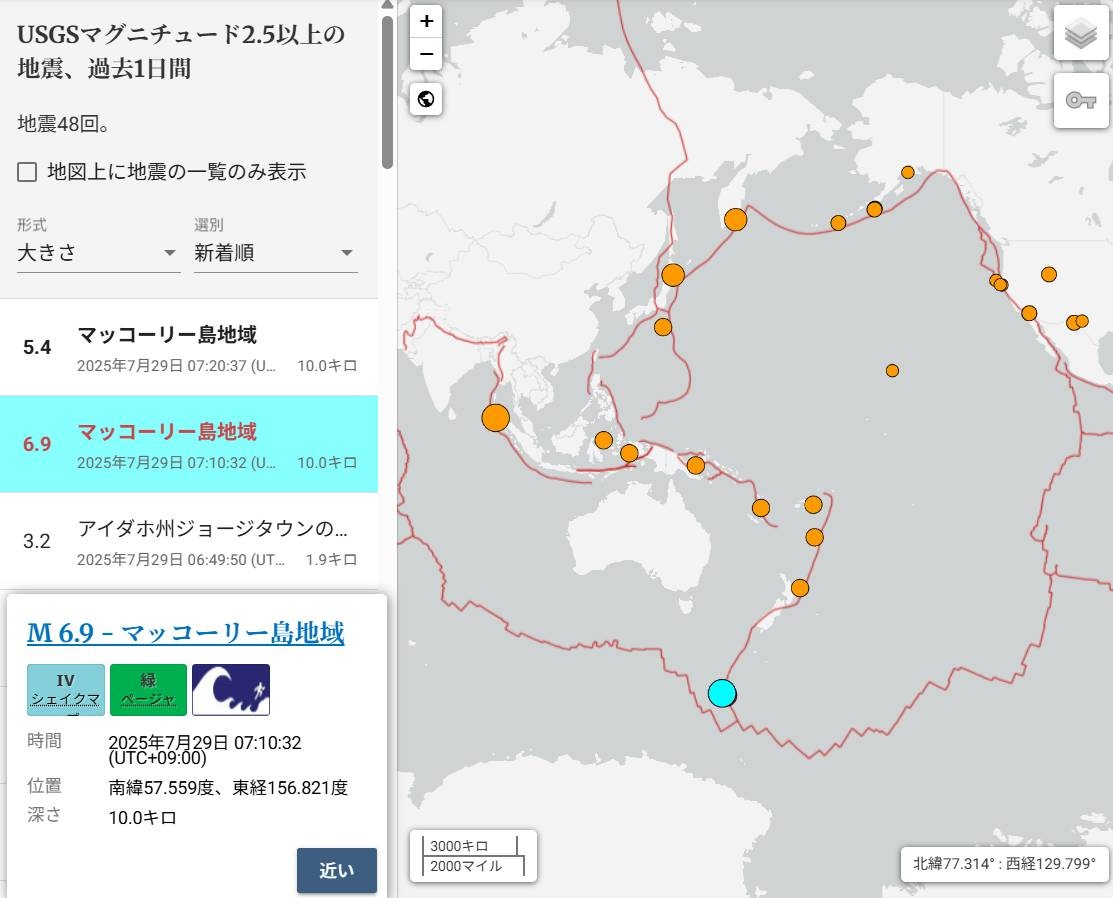This screenshot has width=1113, height=898.
Task: Open the ShakeMap intensity IV badge
Action: point(65,690)
